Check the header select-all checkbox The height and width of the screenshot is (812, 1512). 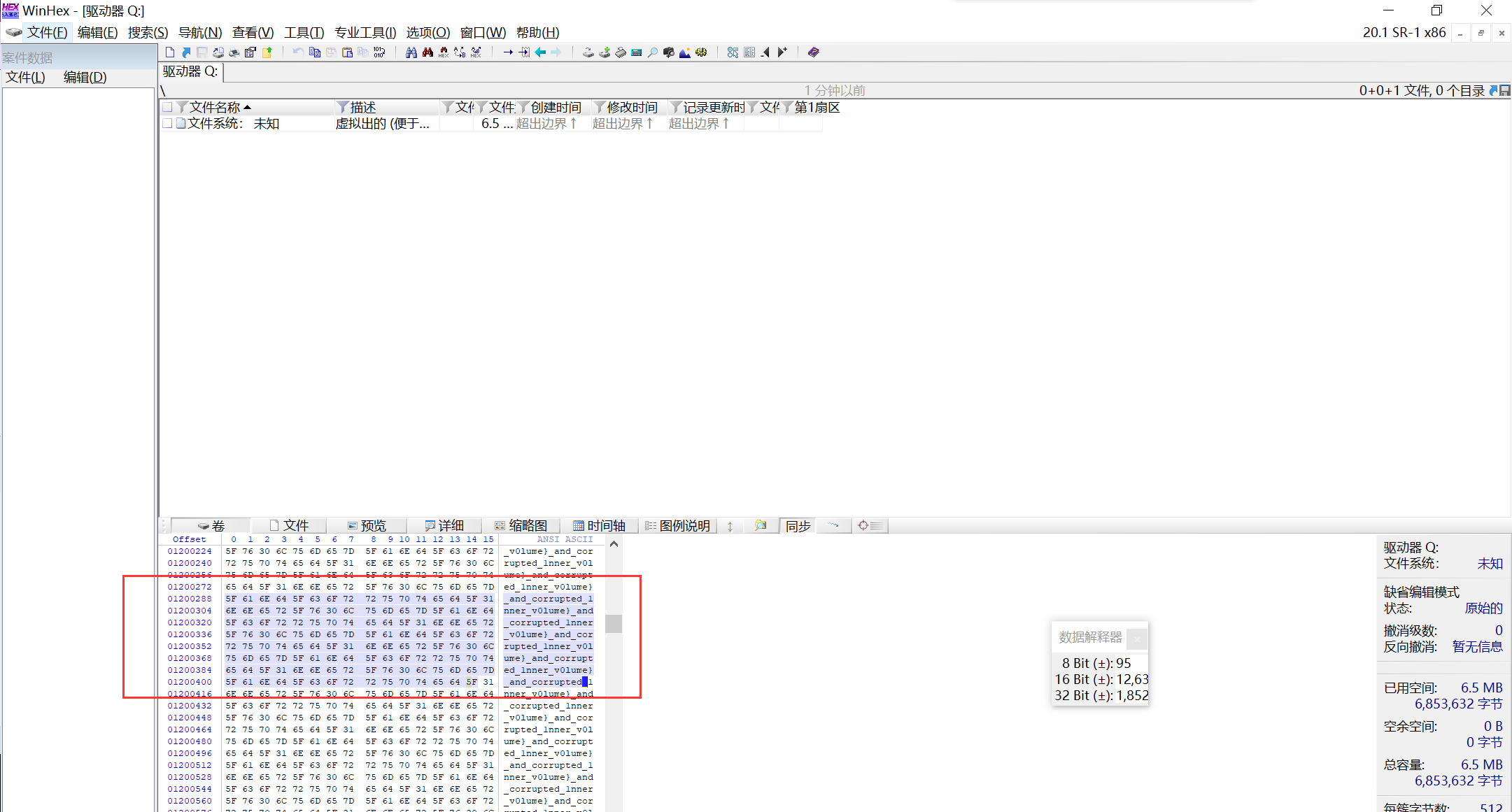(x=167, y=107)
